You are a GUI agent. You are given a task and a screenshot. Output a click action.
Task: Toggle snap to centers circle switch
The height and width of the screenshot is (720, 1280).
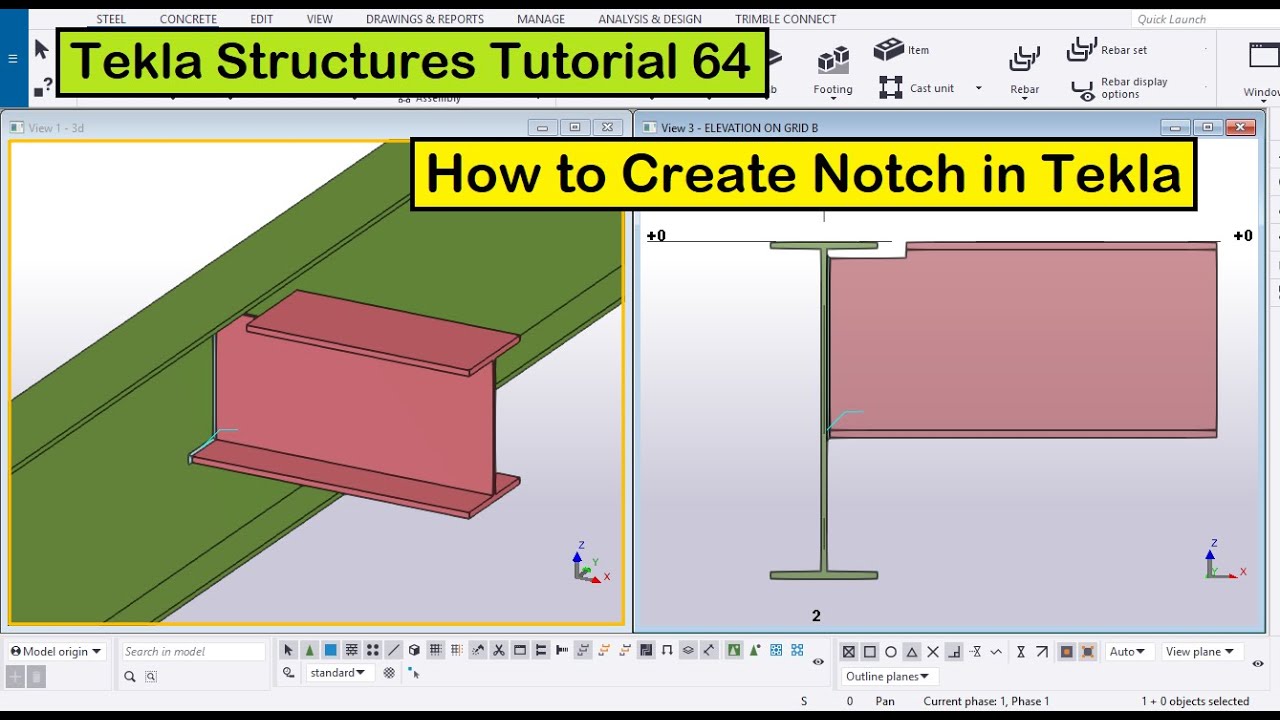click(891, 652)
